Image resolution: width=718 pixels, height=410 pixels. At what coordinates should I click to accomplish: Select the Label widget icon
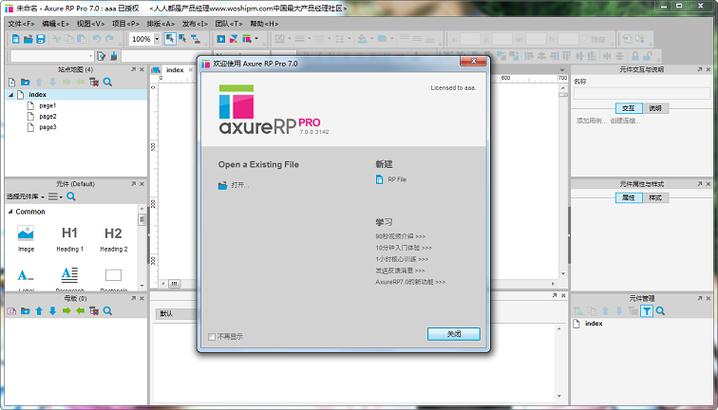point(26,275)
